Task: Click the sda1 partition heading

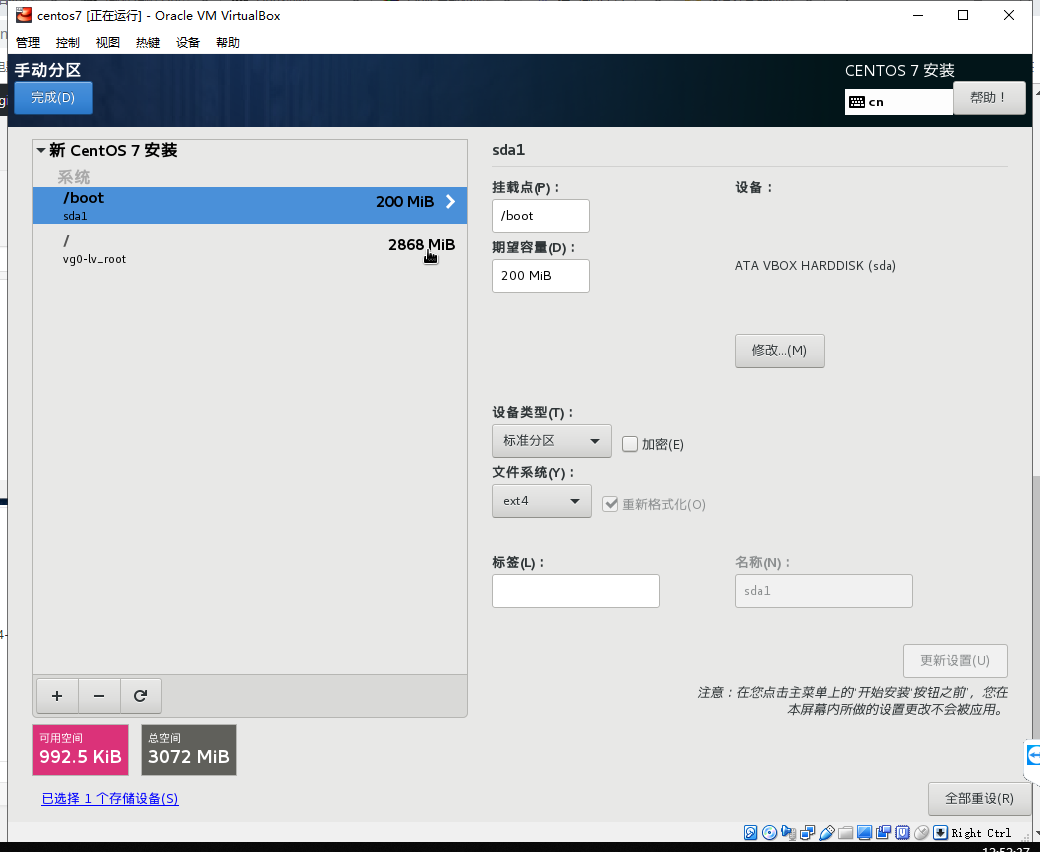Action: coord(509,150)
